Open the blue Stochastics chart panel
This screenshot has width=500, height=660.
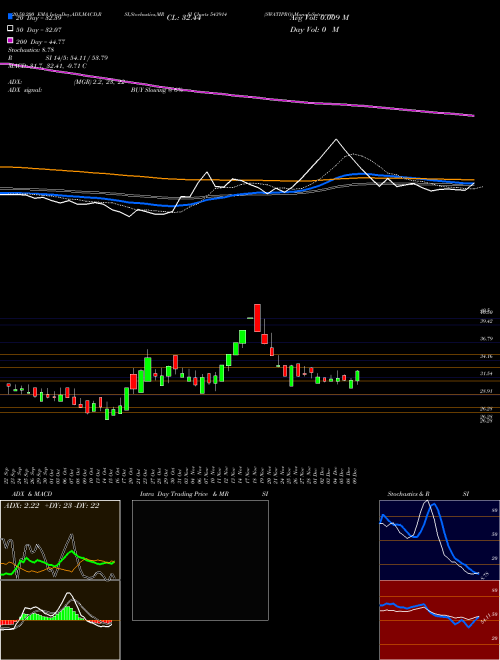tap(439, 540)
